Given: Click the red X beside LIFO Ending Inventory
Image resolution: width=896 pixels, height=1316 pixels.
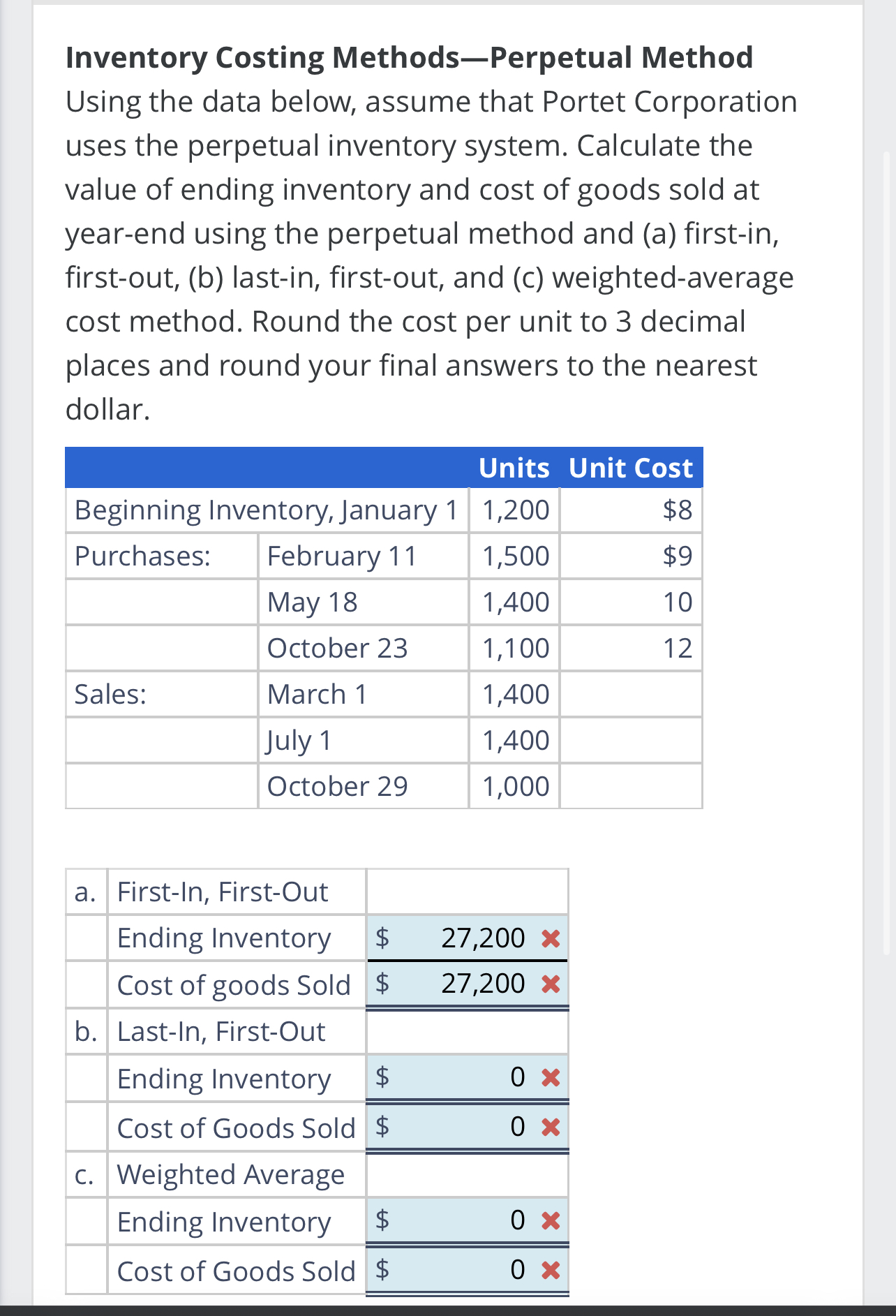Looking at the screenshot, I should (551, 1079).
